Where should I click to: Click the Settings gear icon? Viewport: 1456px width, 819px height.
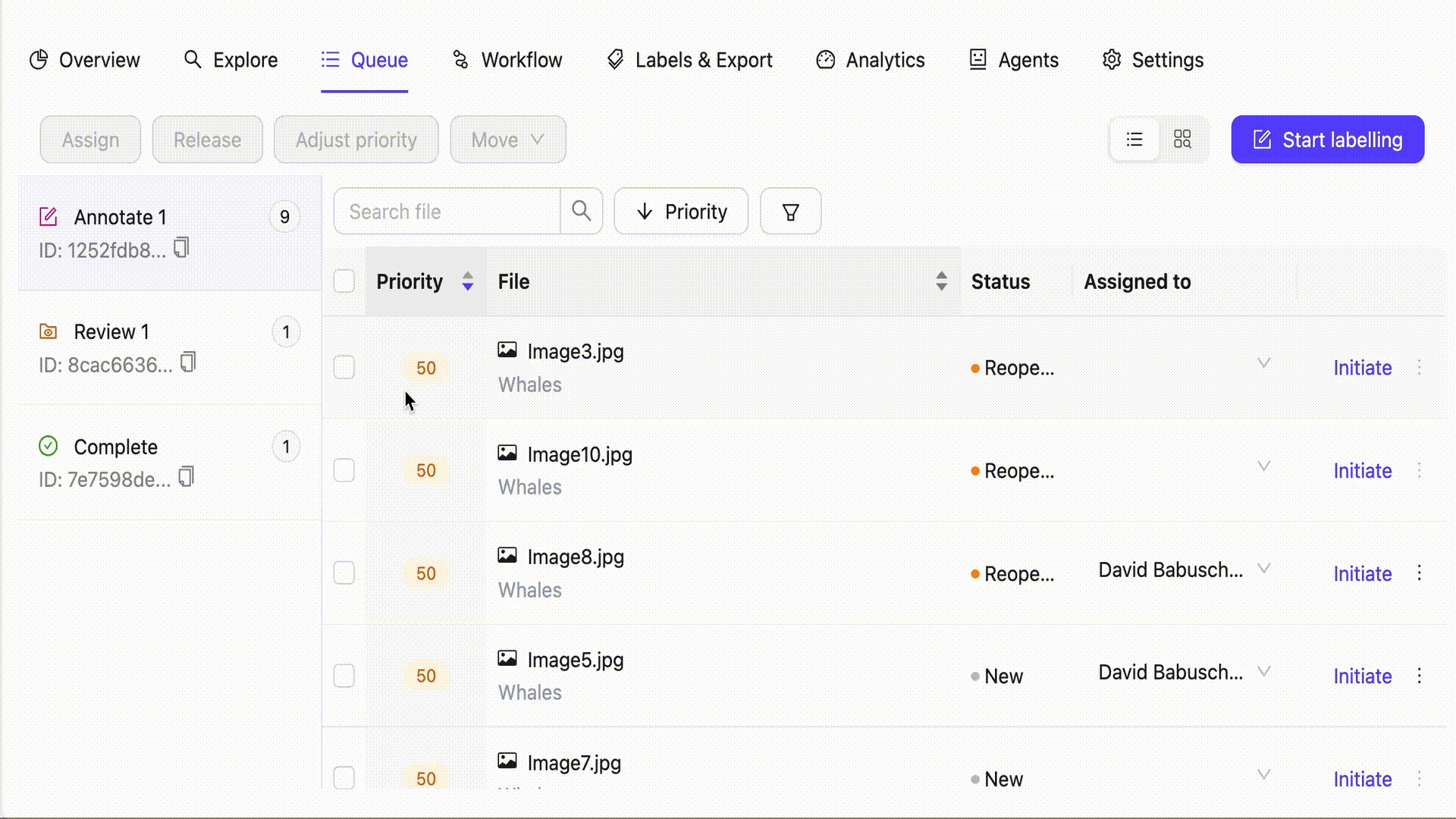point(1112,60)
